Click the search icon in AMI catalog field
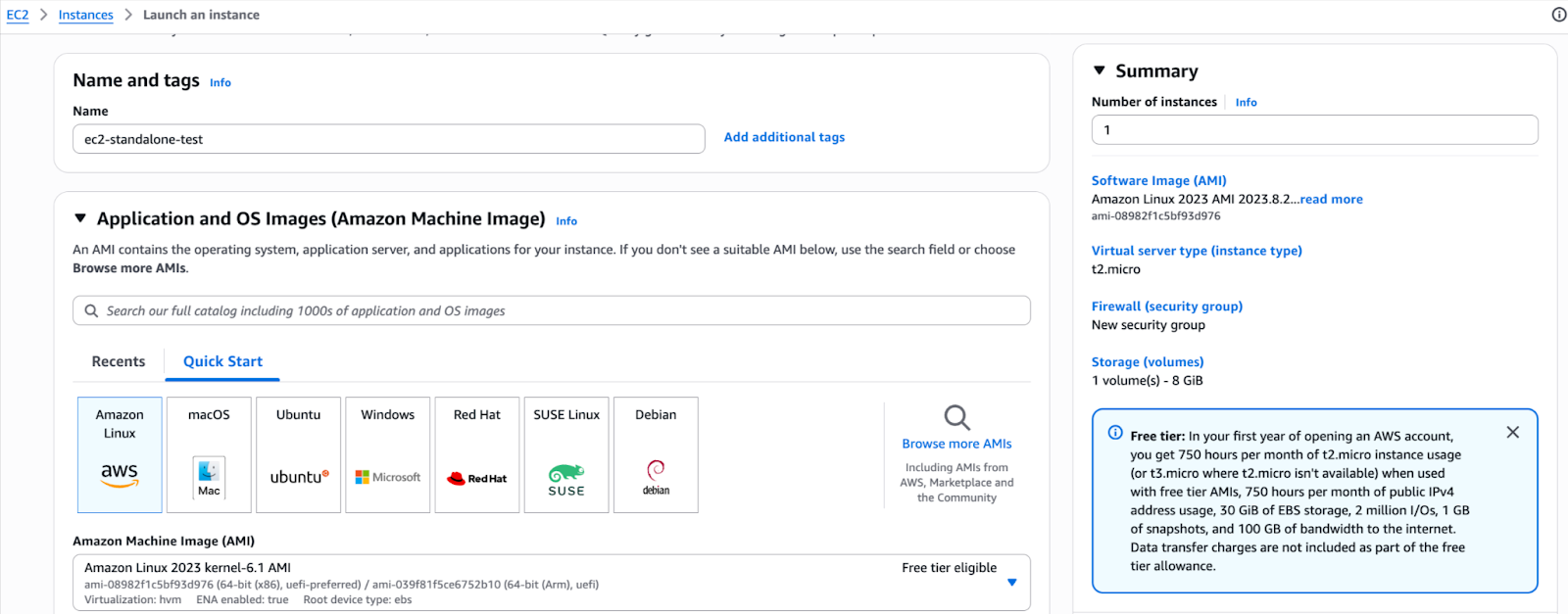 tap(91, 310)
